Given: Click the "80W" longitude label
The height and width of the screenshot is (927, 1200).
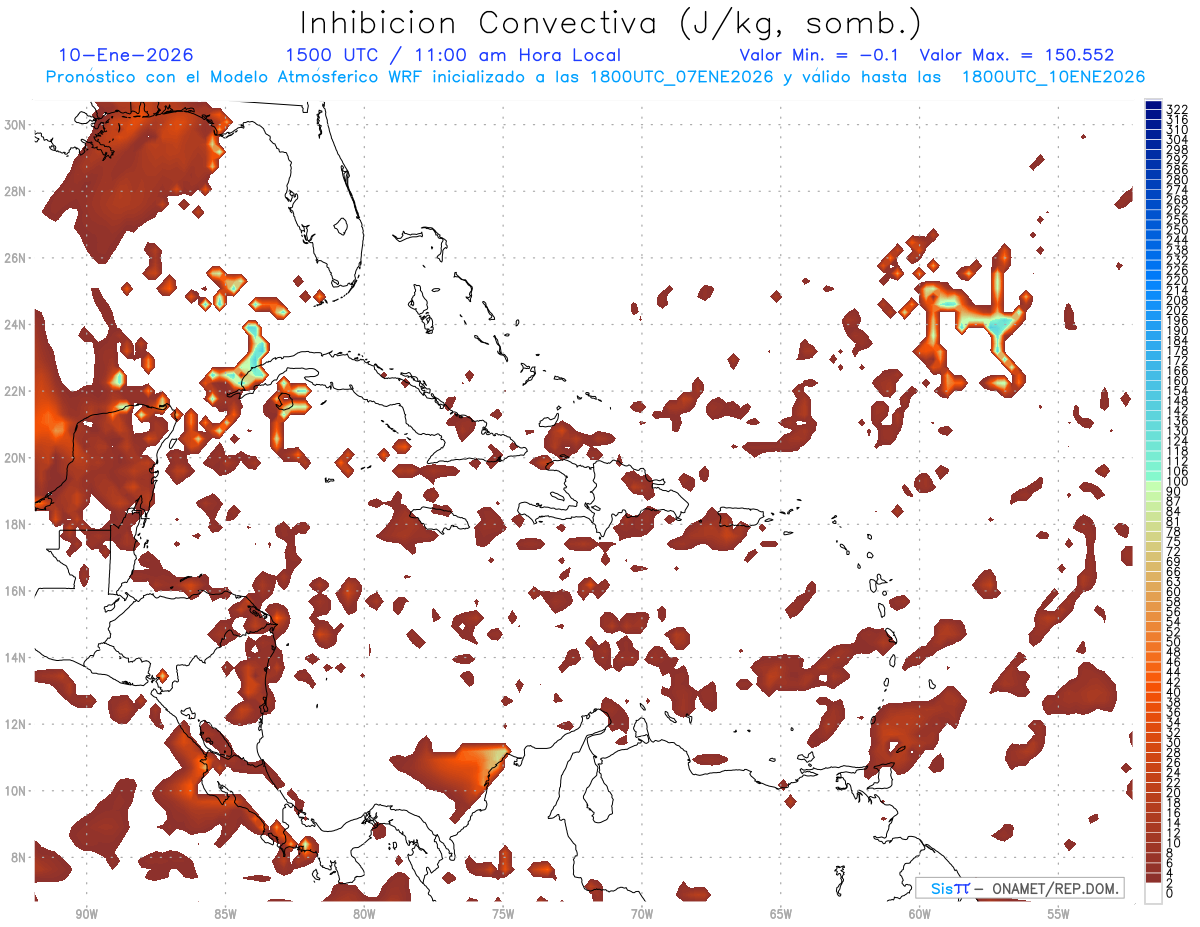Looking at the screenshot, I should click(x=364, y=913).
